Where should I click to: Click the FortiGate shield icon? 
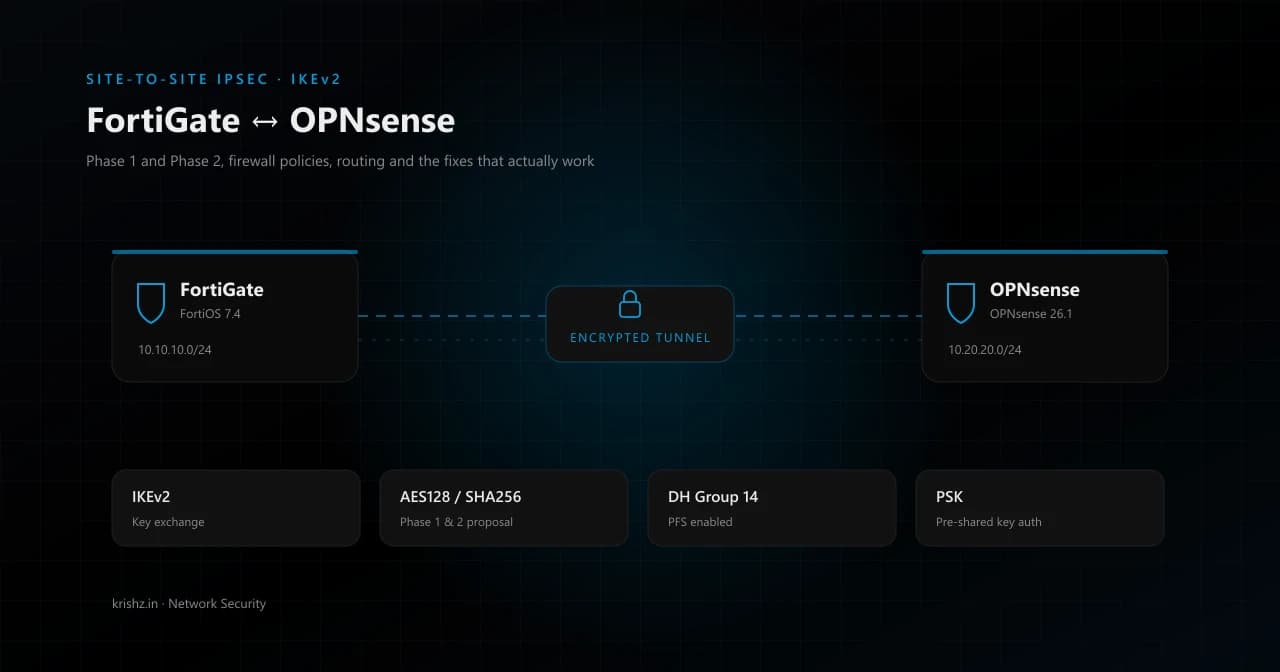click(151, 303)
